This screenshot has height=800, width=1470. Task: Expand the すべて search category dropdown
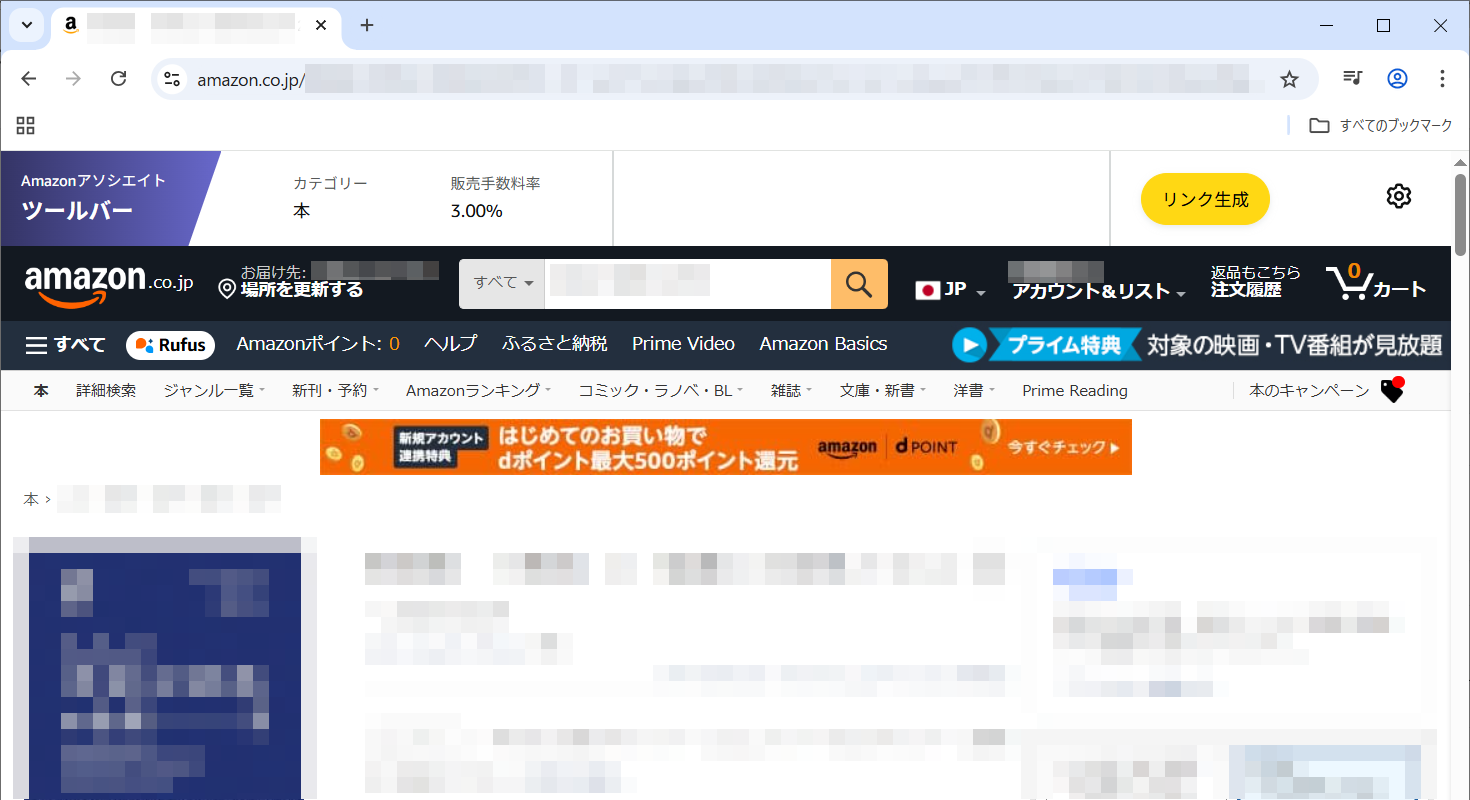[x=502, y=284]
